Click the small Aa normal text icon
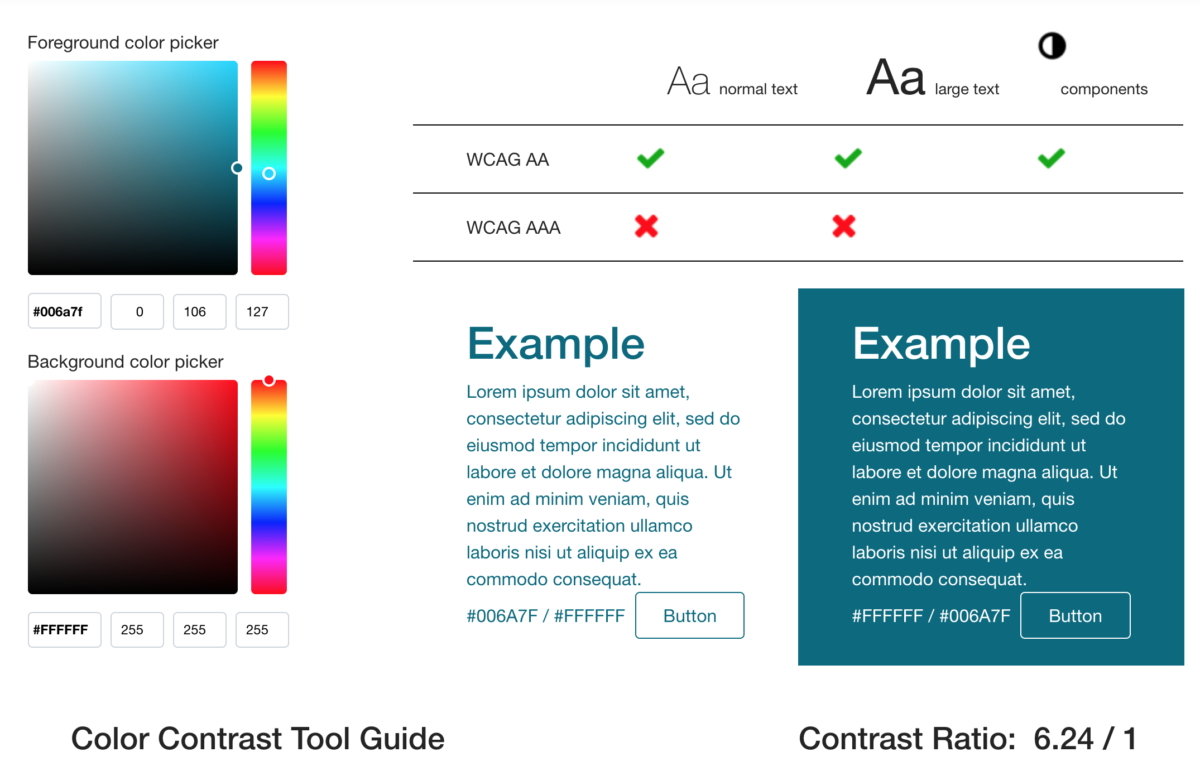Viewport: 1200px width, 771px height. click(686, 80)
